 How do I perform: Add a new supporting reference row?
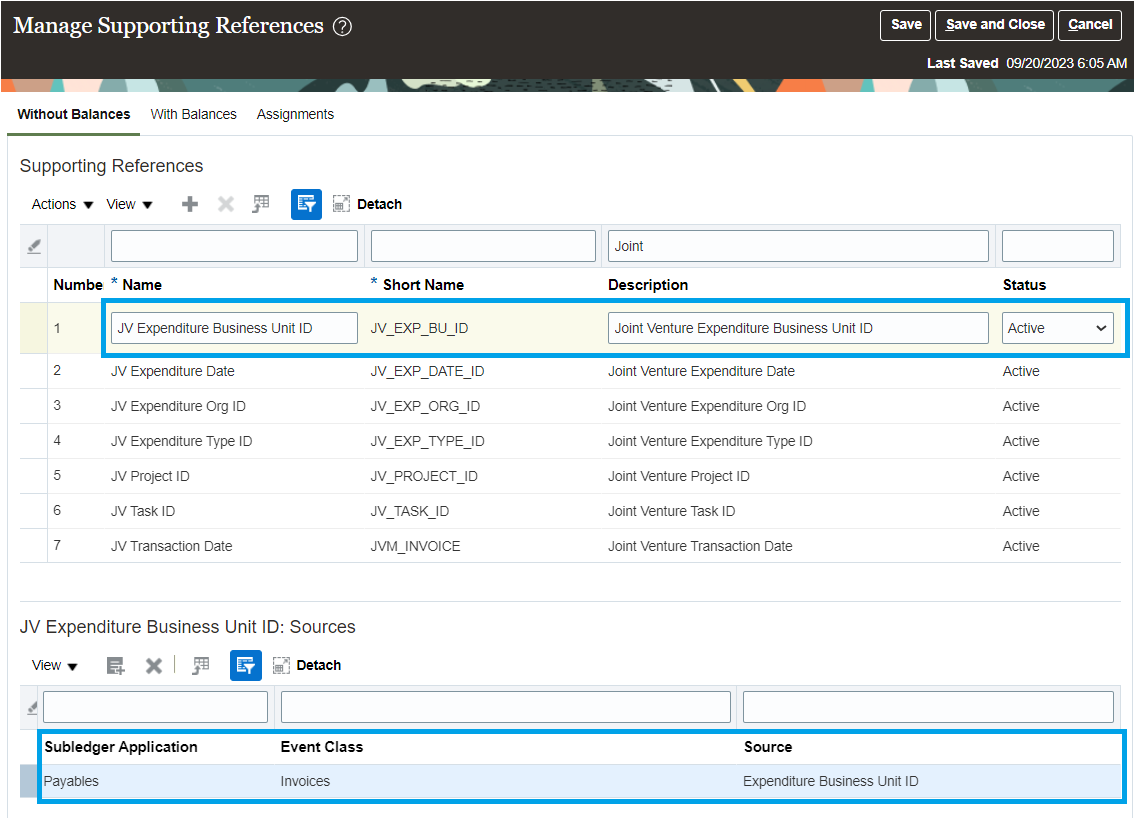(190, 204)
